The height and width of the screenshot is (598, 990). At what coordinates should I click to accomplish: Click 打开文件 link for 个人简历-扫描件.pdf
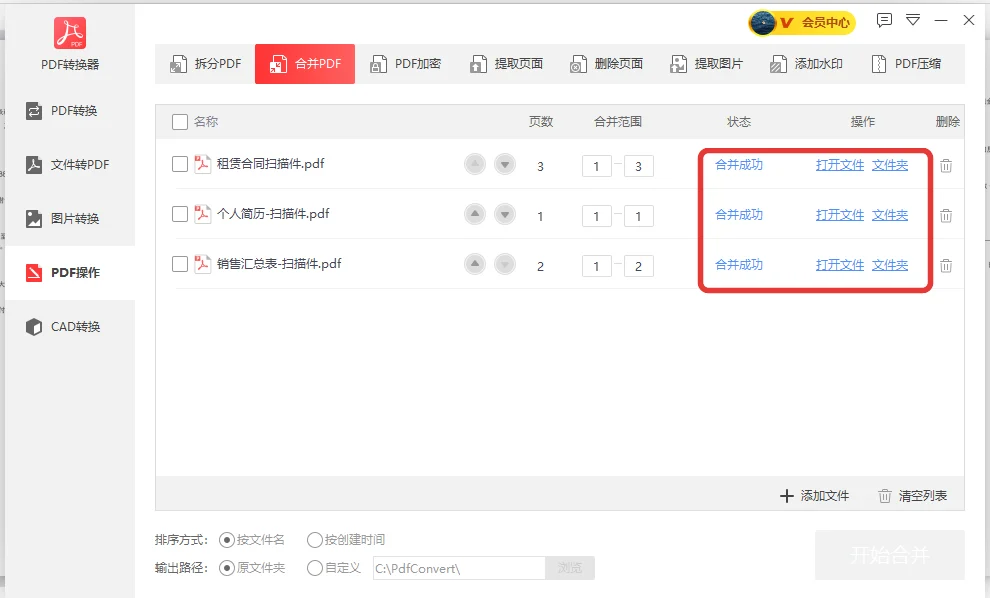840,215
